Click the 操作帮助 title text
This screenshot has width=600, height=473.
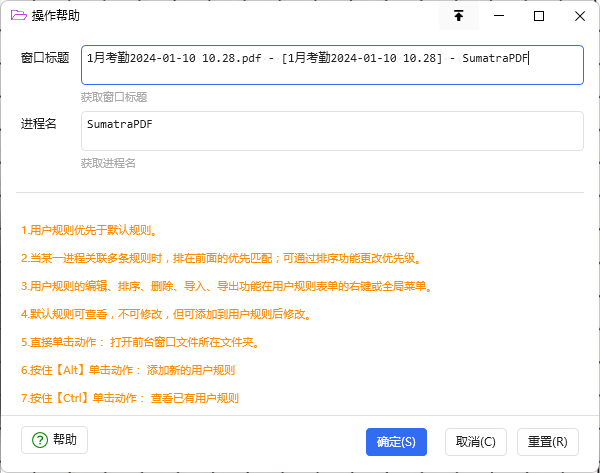pyautogui.click(x=56, y=16)
